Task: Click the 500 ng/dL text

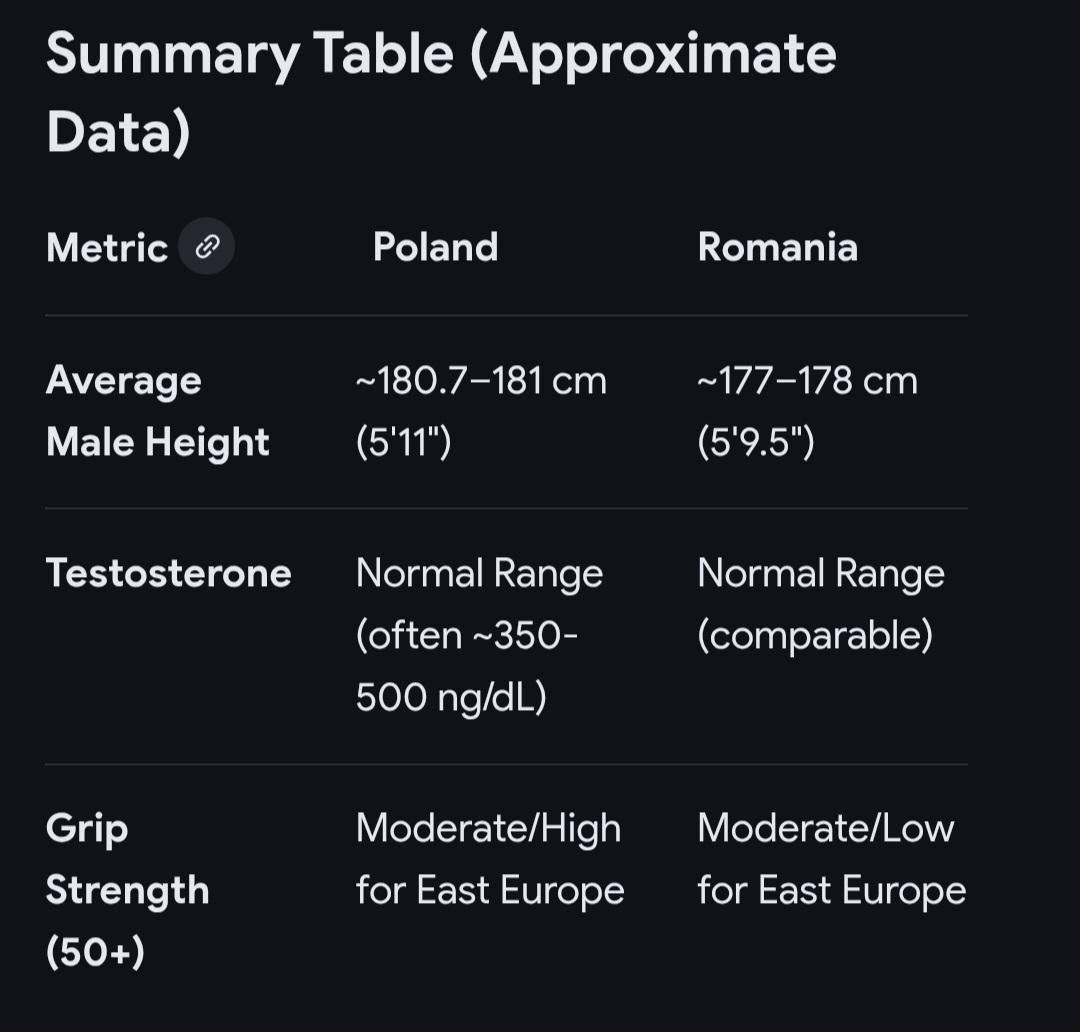Action: tap(451, 698)
